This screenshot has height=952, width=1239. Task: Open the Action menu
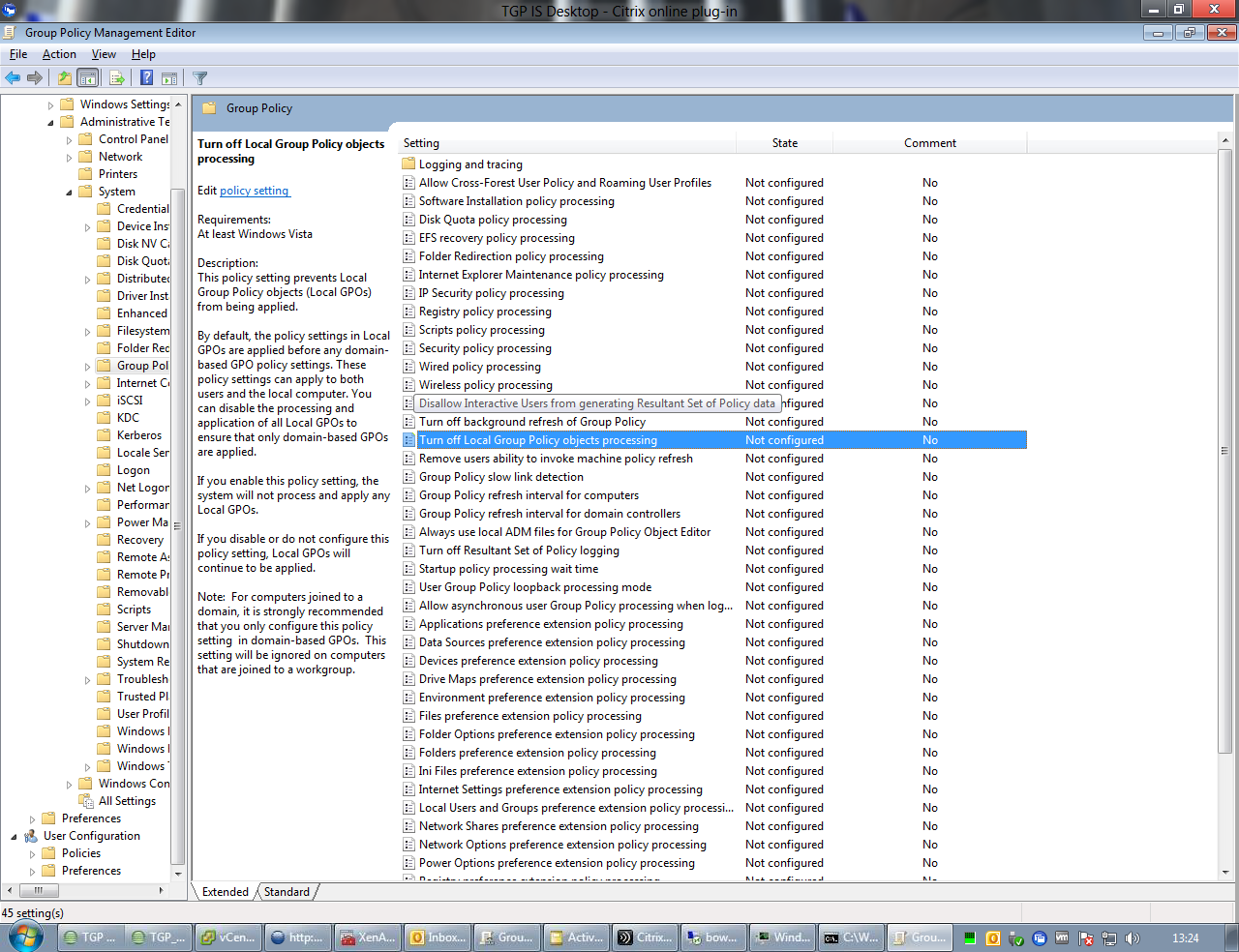[x=59, y=54]
